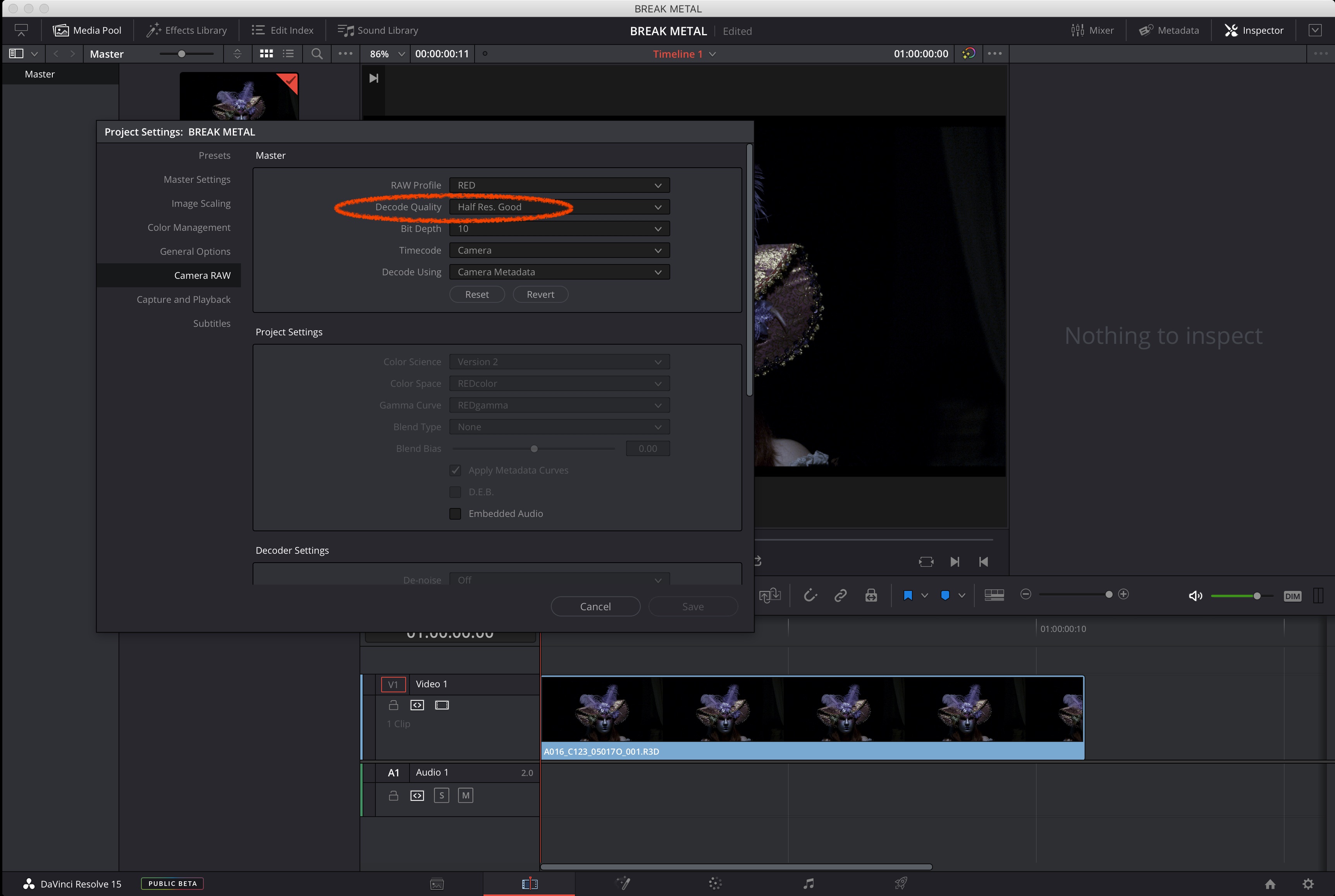Open the Decode Quality dropdown
Image resolution: width=1335 pixels, height=896 pixels.
pyautogui.click(x=559, y=207)
